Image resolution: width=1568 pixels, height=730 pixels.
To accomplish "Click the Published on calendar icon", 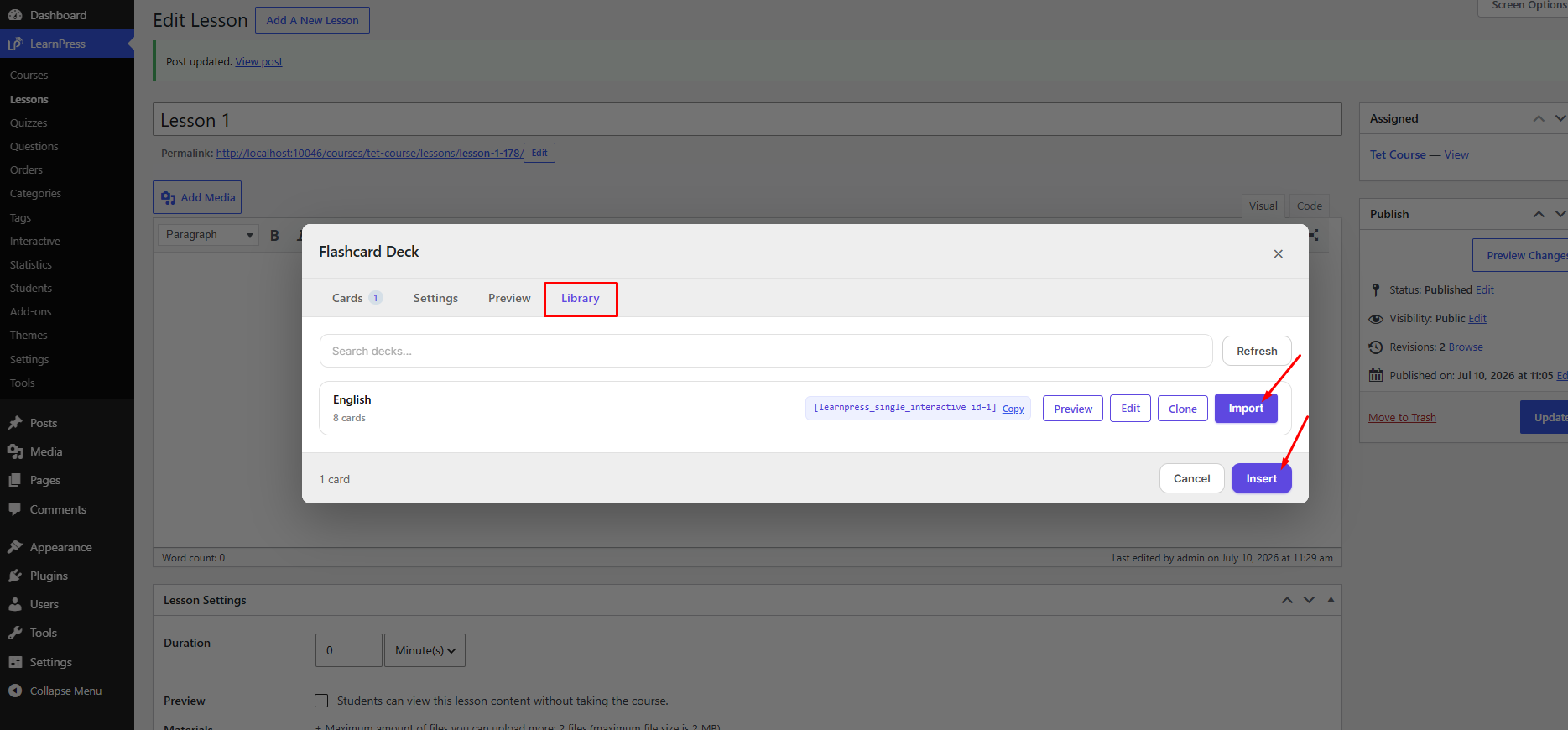I will point(1376,375).
